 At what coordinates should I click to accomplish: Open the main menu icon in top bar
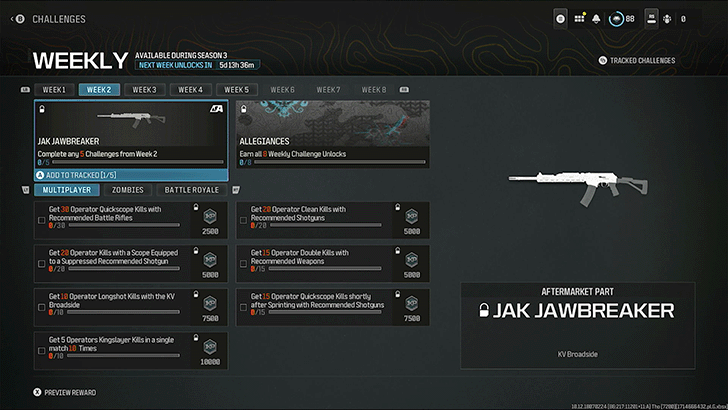560,19
